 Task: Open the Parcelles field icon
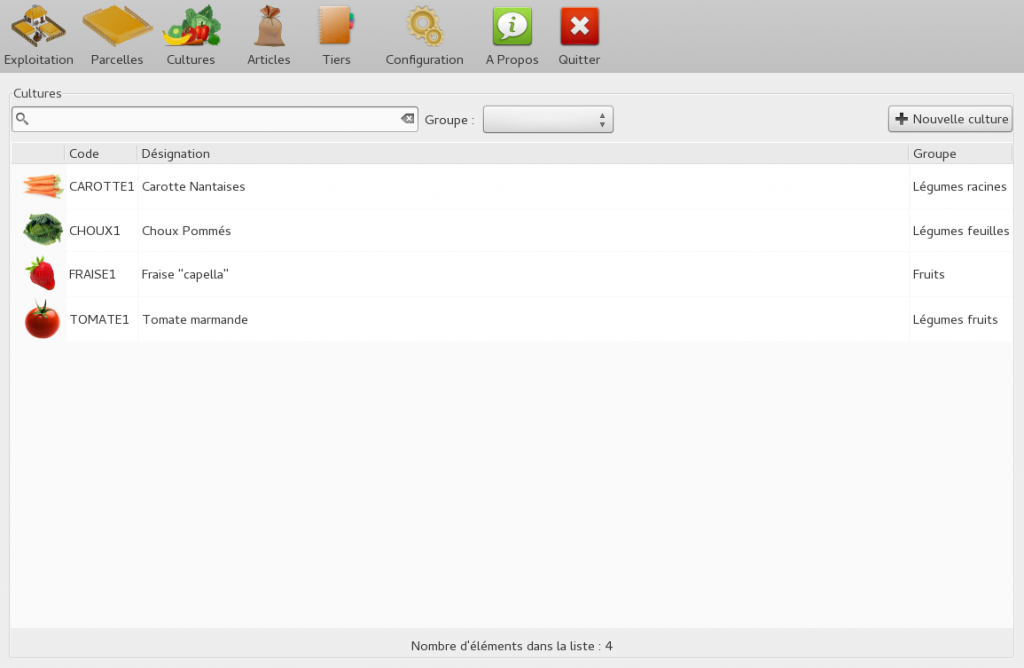117,26
